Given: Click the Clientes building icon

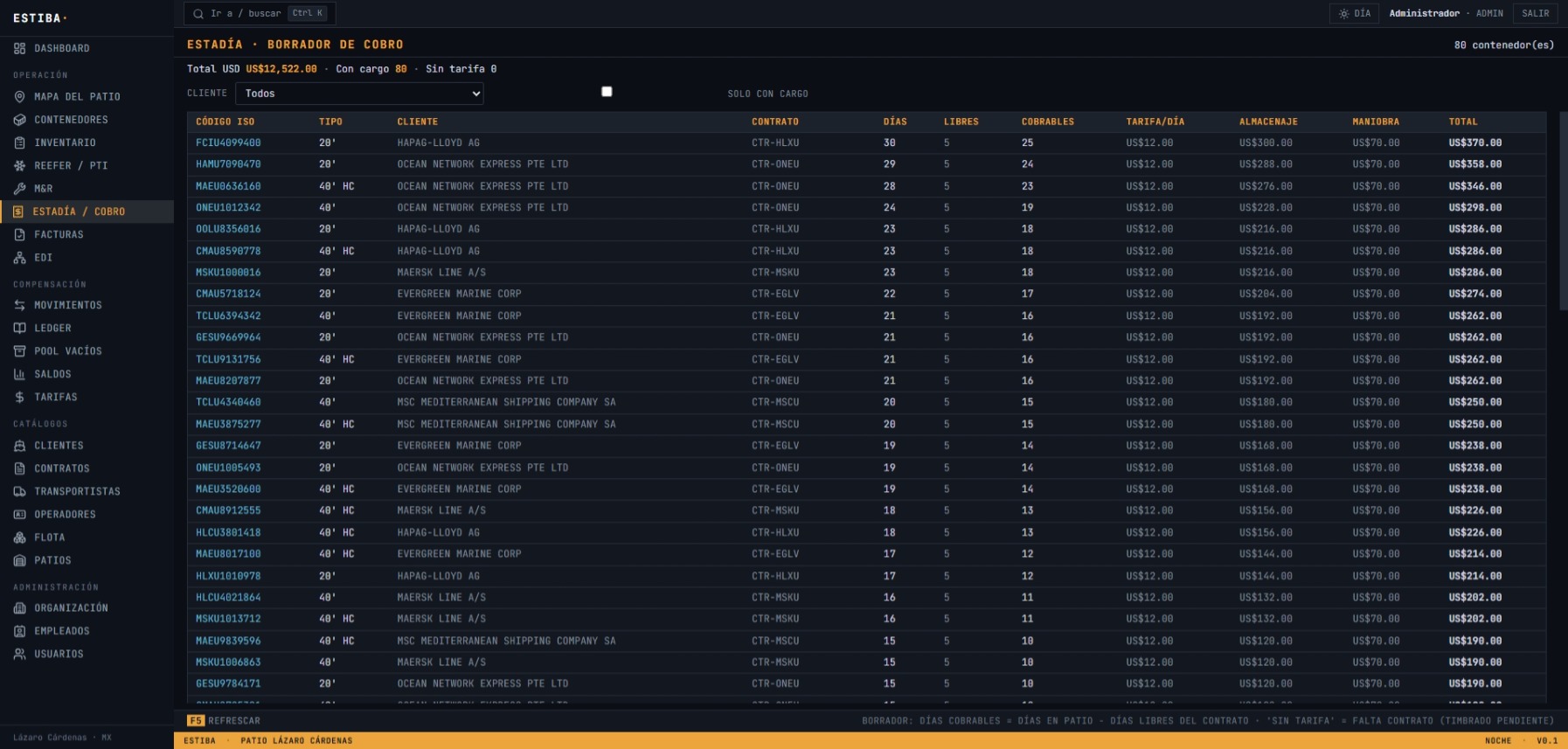Looking at the screenshot, I should coord(19,446).
